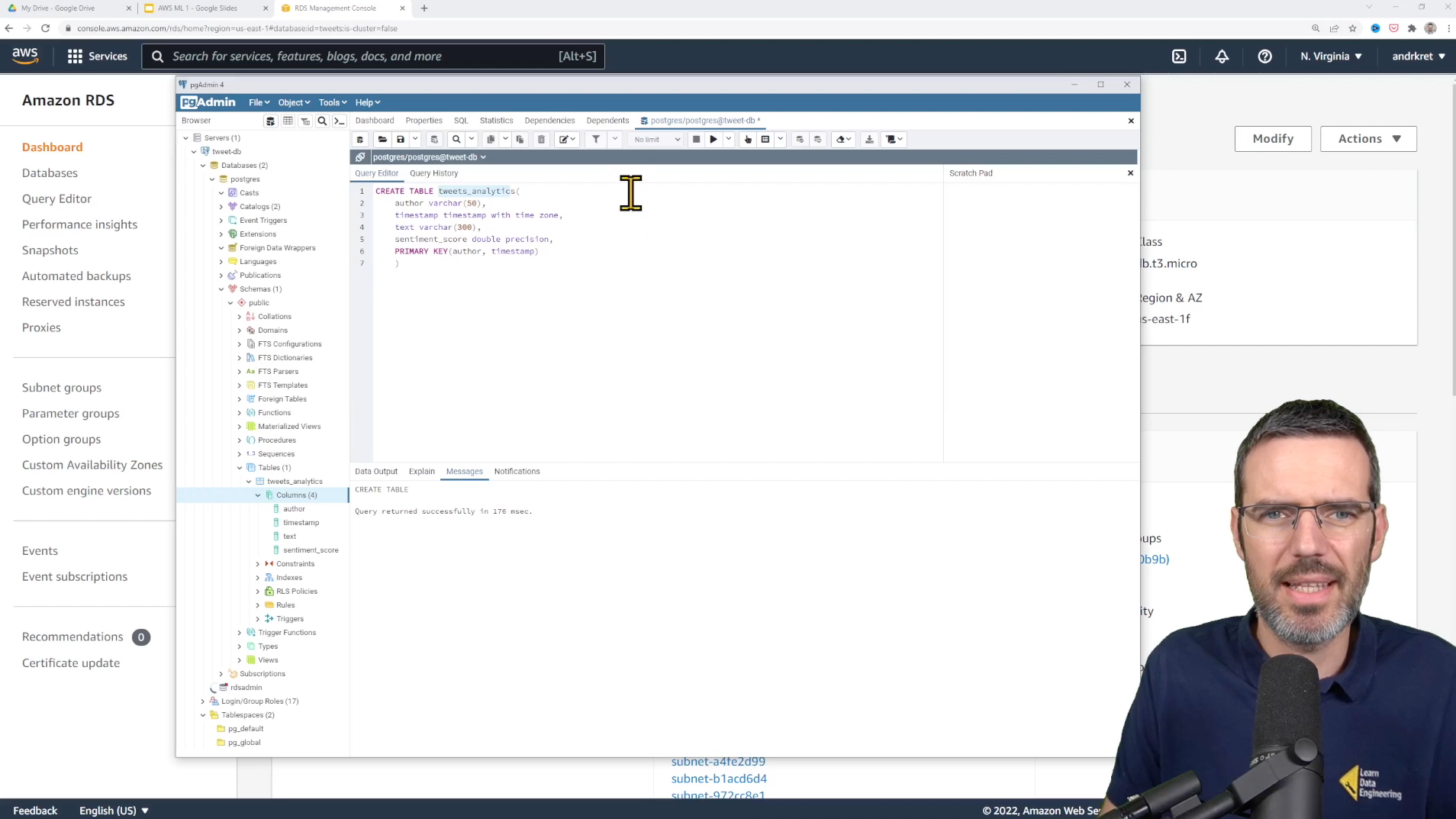Click the Copy icon in query toolbar
This screenshot has height=819, width=1456.
click(x=491, y=139)
